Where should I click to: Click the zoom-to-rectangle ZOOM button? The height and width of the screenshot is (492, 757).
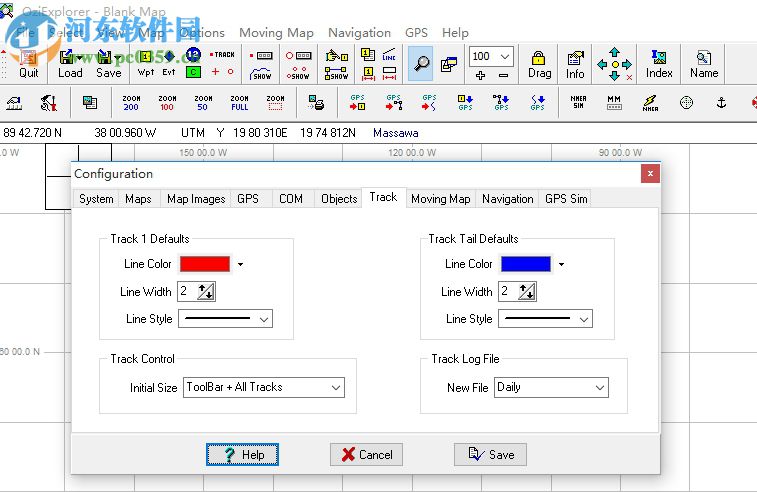275,102
